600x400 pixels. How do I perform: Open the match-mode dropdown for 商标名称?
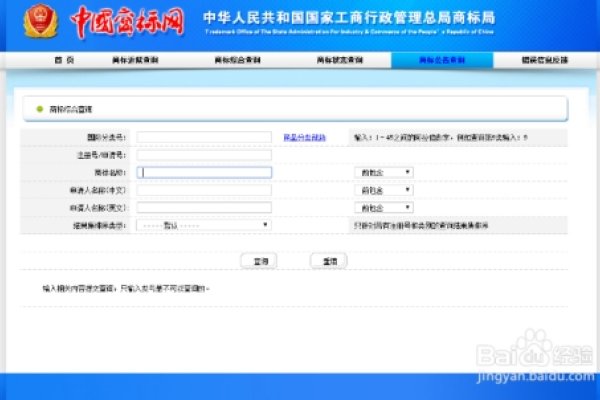point(384,173)
